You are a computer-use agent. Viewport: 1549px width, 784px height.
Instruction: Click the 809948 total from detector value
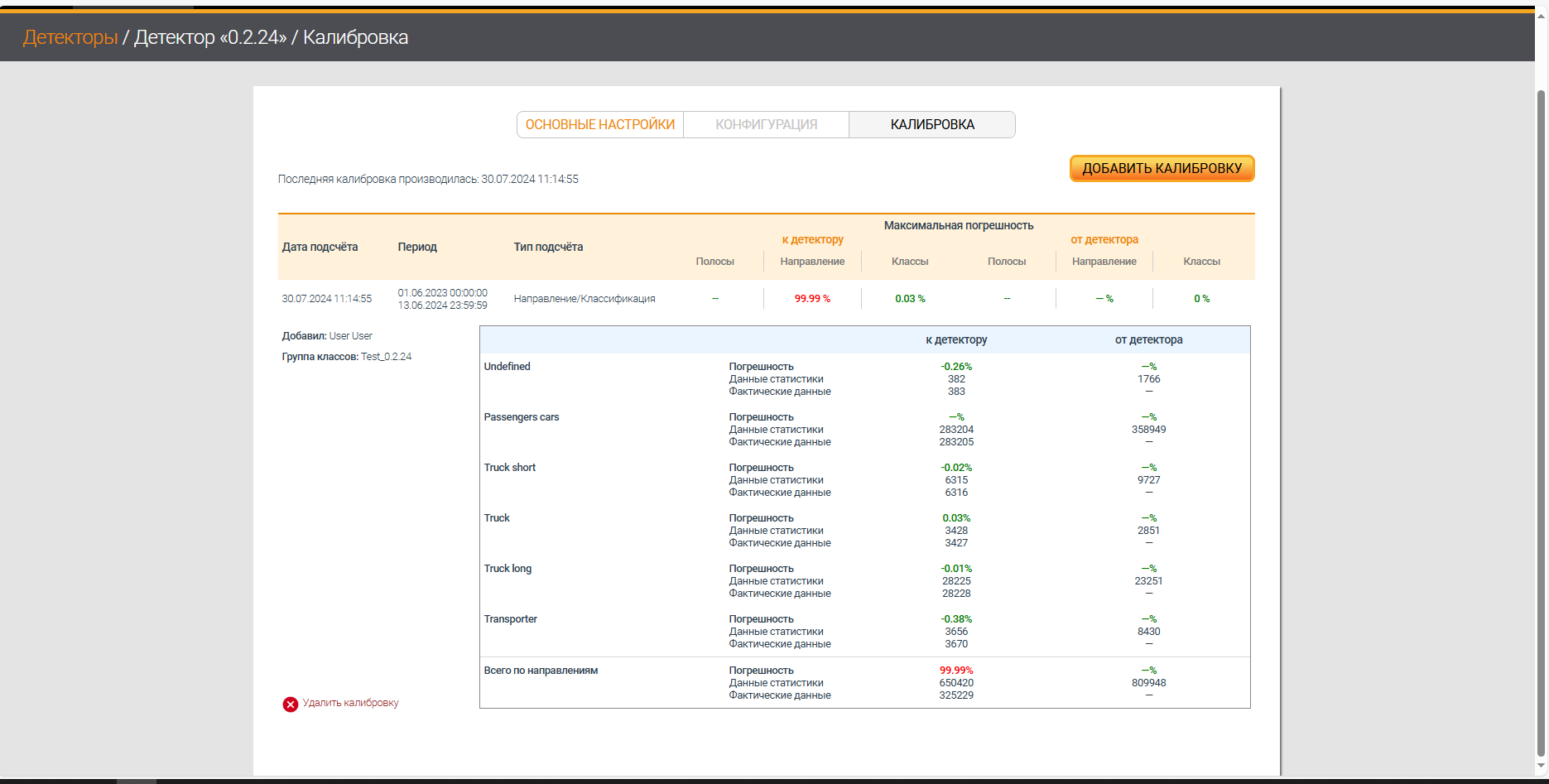click(1149, 683)
